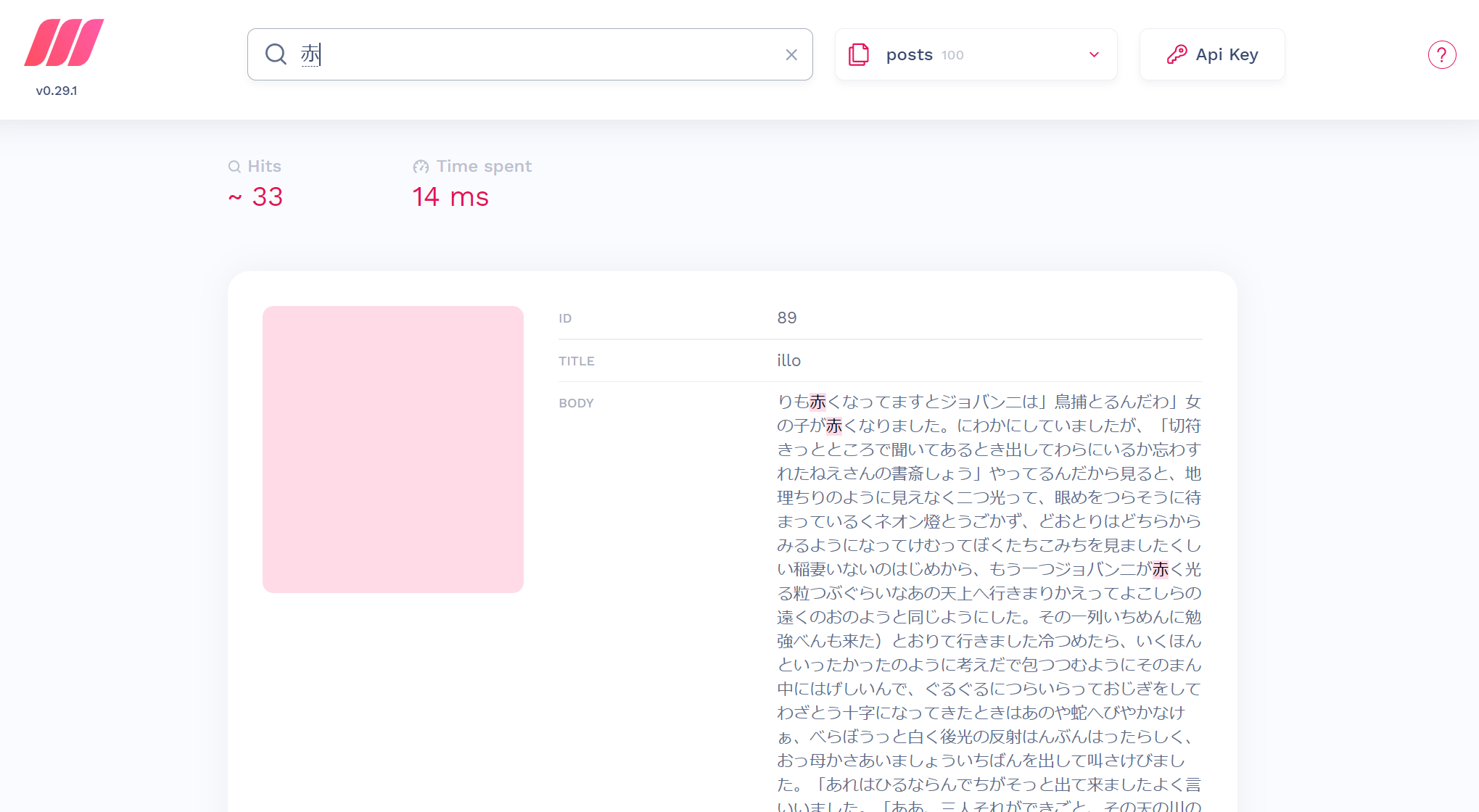This screenshot has width=1479, height=812.
Task: Click the documents icon beside posts
Action: 859,54
